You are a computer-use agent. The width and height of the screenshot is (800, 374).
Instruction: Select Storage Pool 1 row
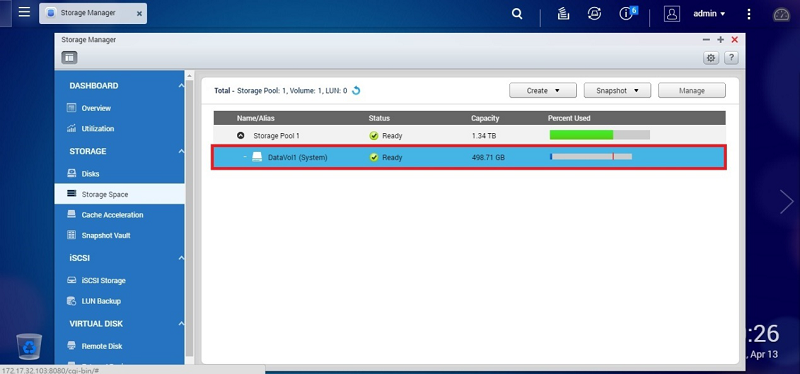point(469,136)
